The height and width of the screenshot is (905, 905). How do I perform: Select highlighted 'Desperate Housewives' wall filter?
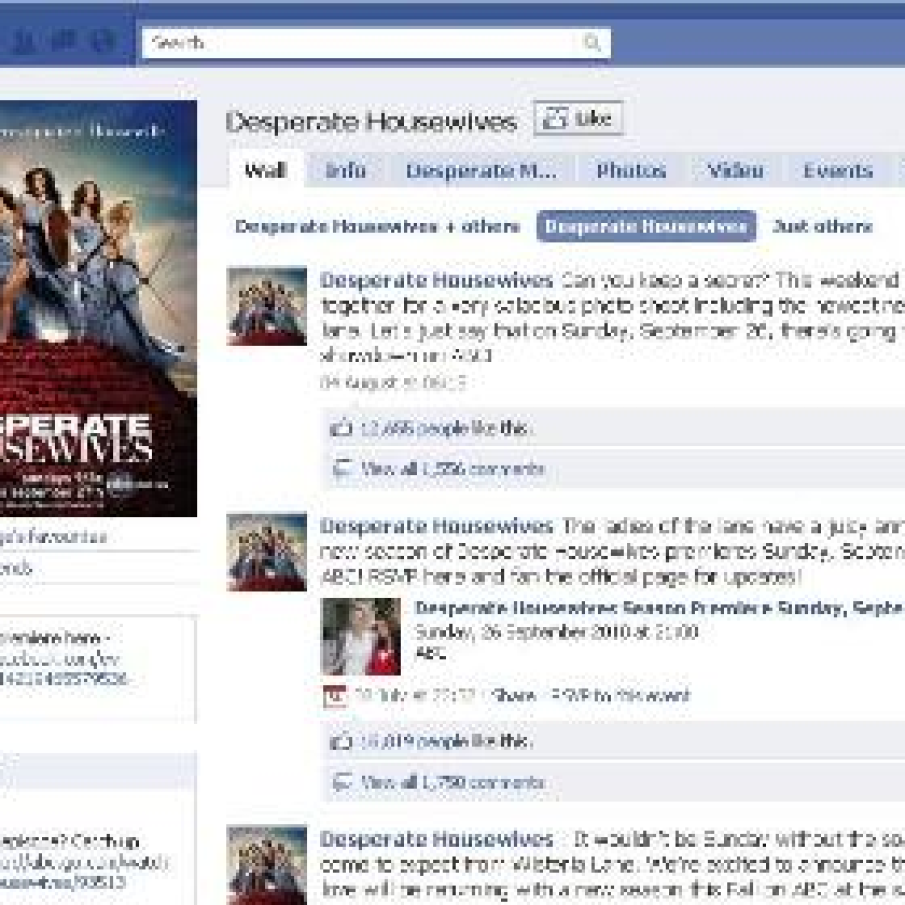(646, 226)
